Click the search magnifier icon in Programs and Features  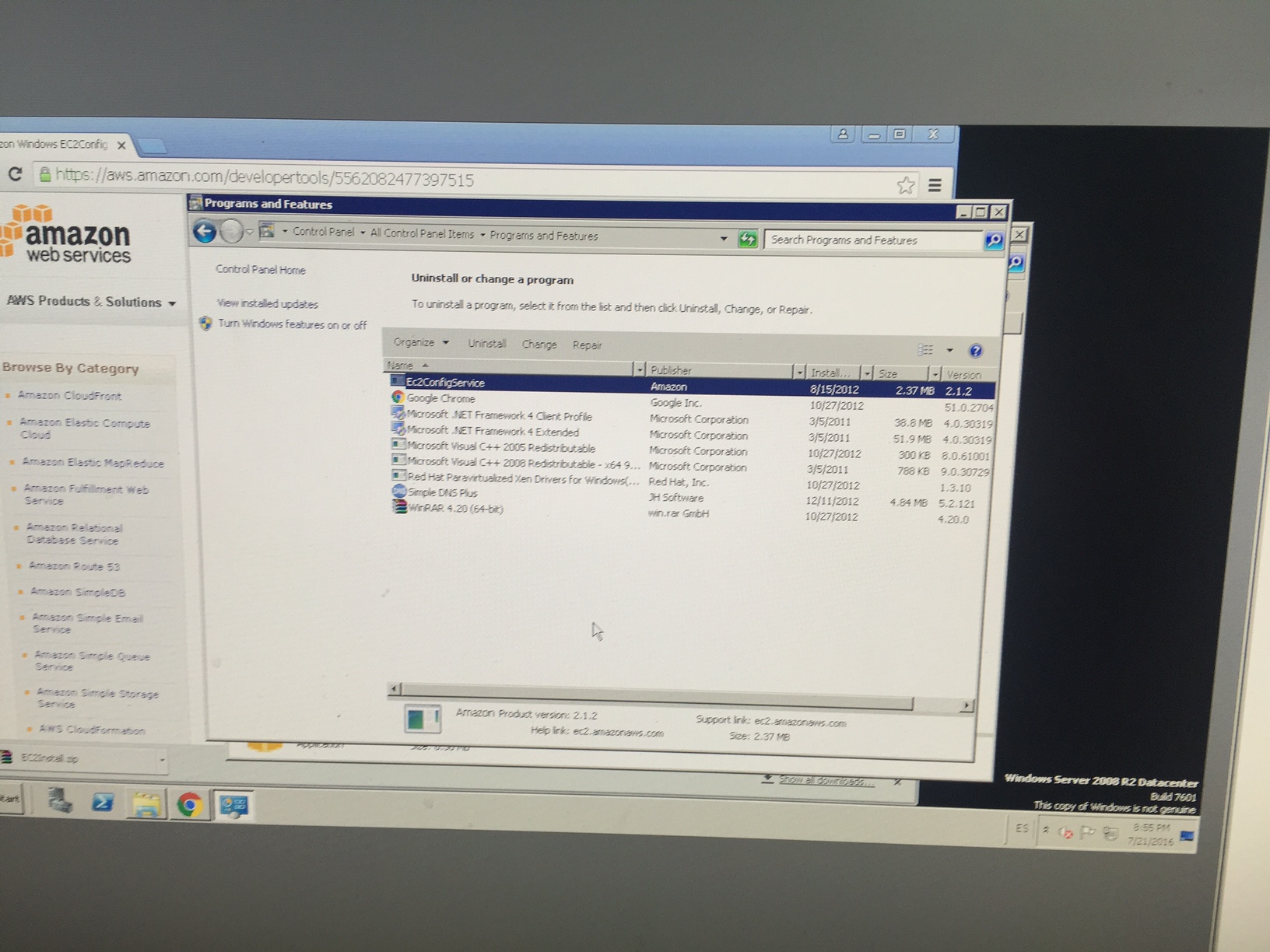[x=994, y=240]
